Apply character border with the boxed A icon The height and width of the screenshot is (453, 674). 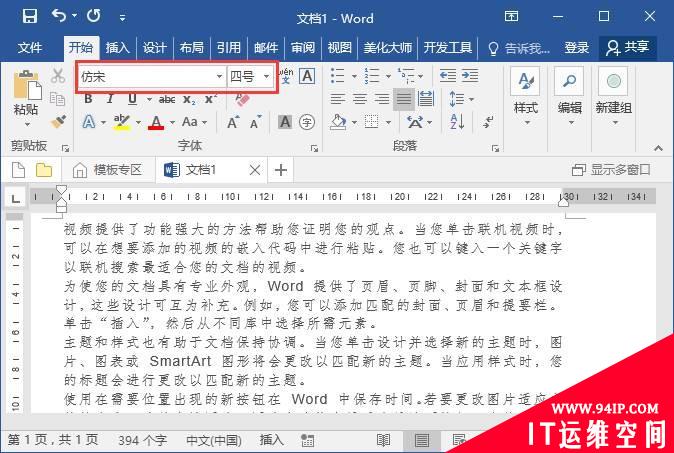pos(307,76)
